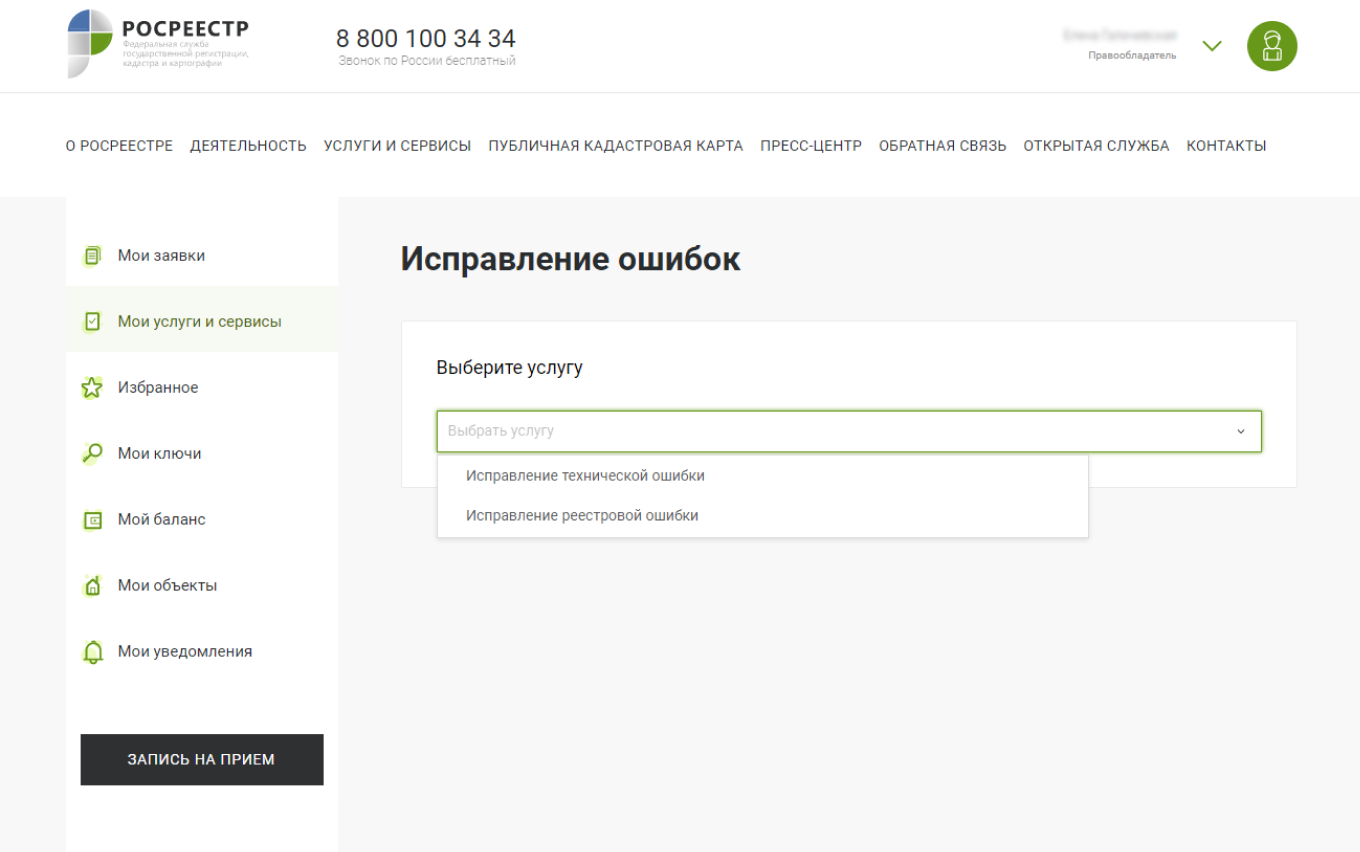Click the Мои уведомления bell icon
Image resolution: width=1360 pixels, height=852 pixels.
[x=92, y=652]
